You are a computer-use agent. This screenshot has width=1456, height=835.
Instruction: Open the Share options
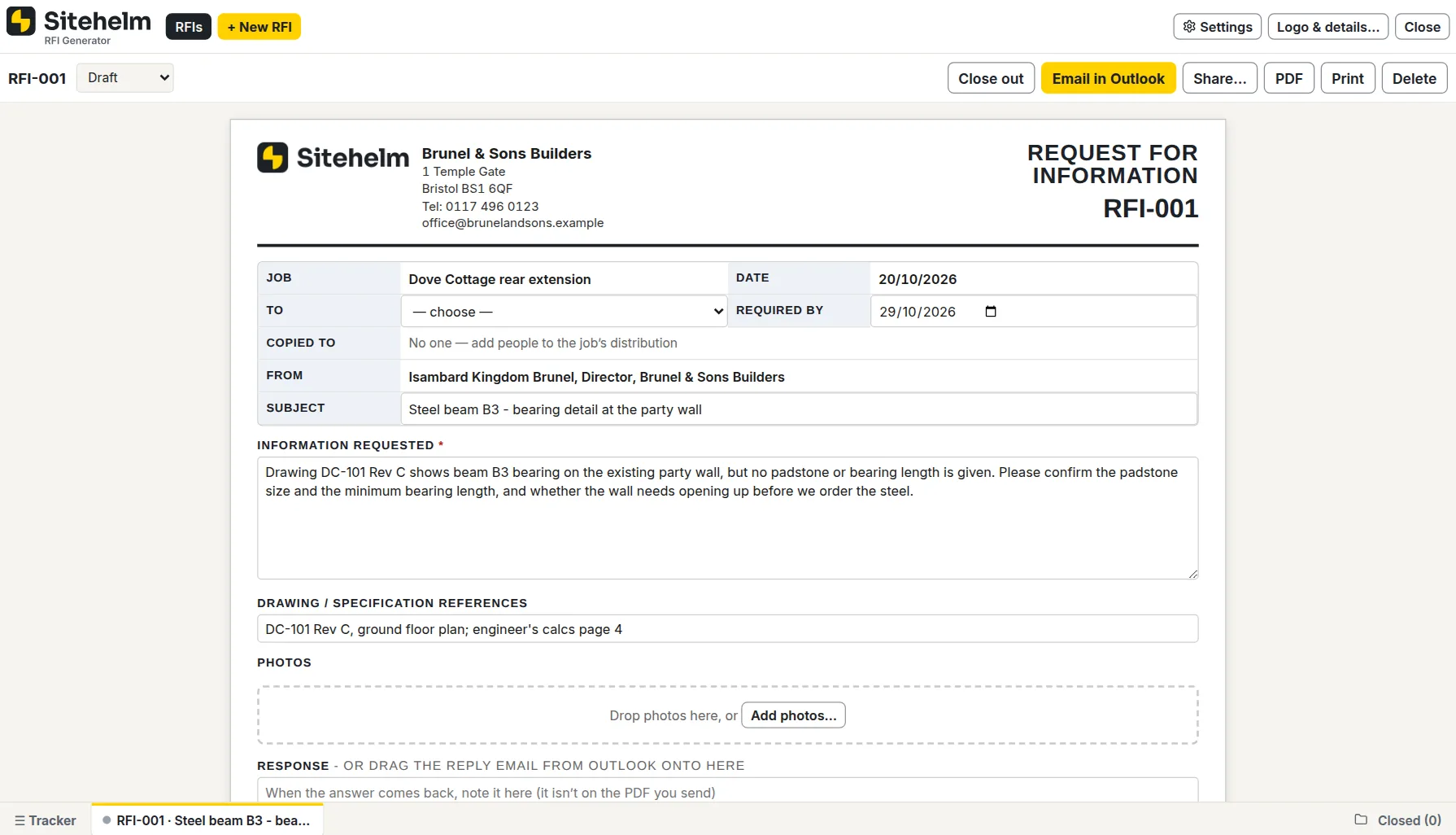point(1219,78)
